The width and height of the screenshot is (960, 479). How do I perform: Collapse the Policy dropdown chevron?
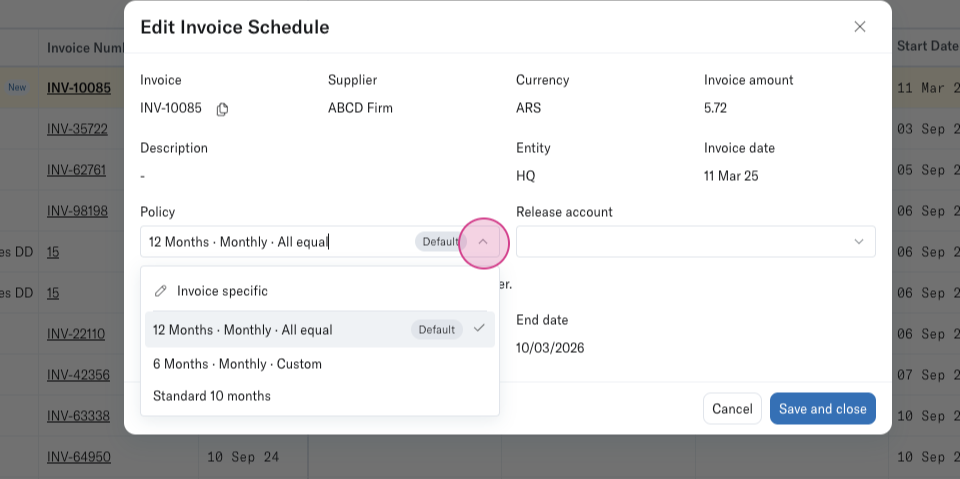pyautogui.click(x=483, y=242)
